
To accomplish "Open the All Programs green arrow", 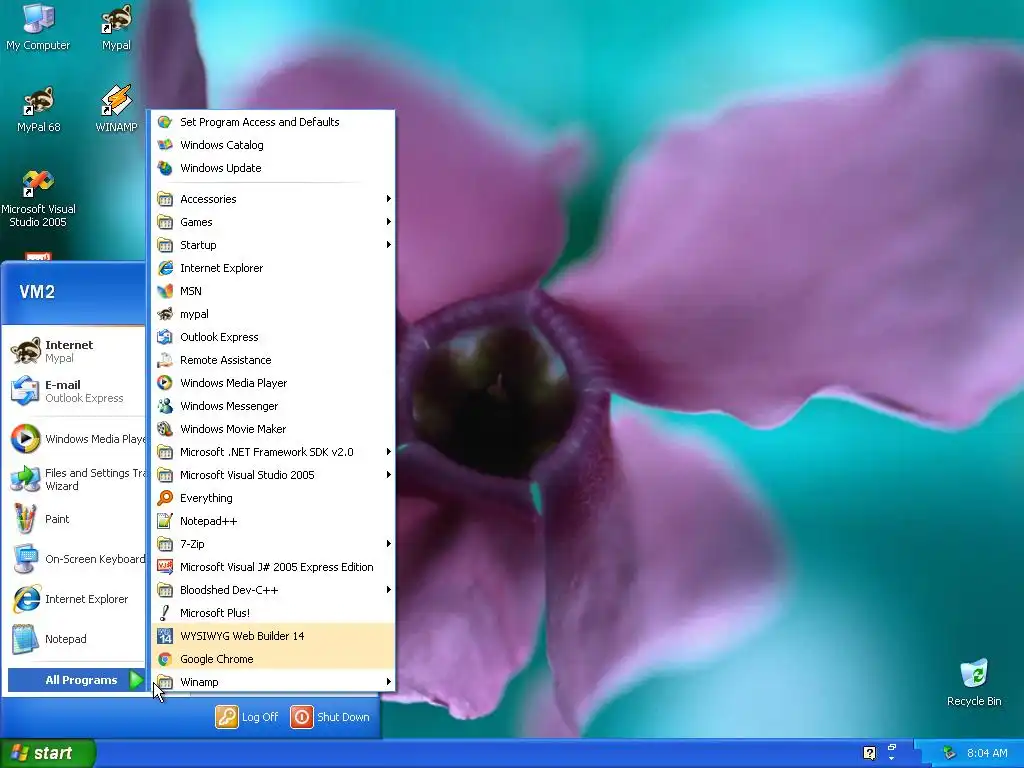I will click(136, 680).
